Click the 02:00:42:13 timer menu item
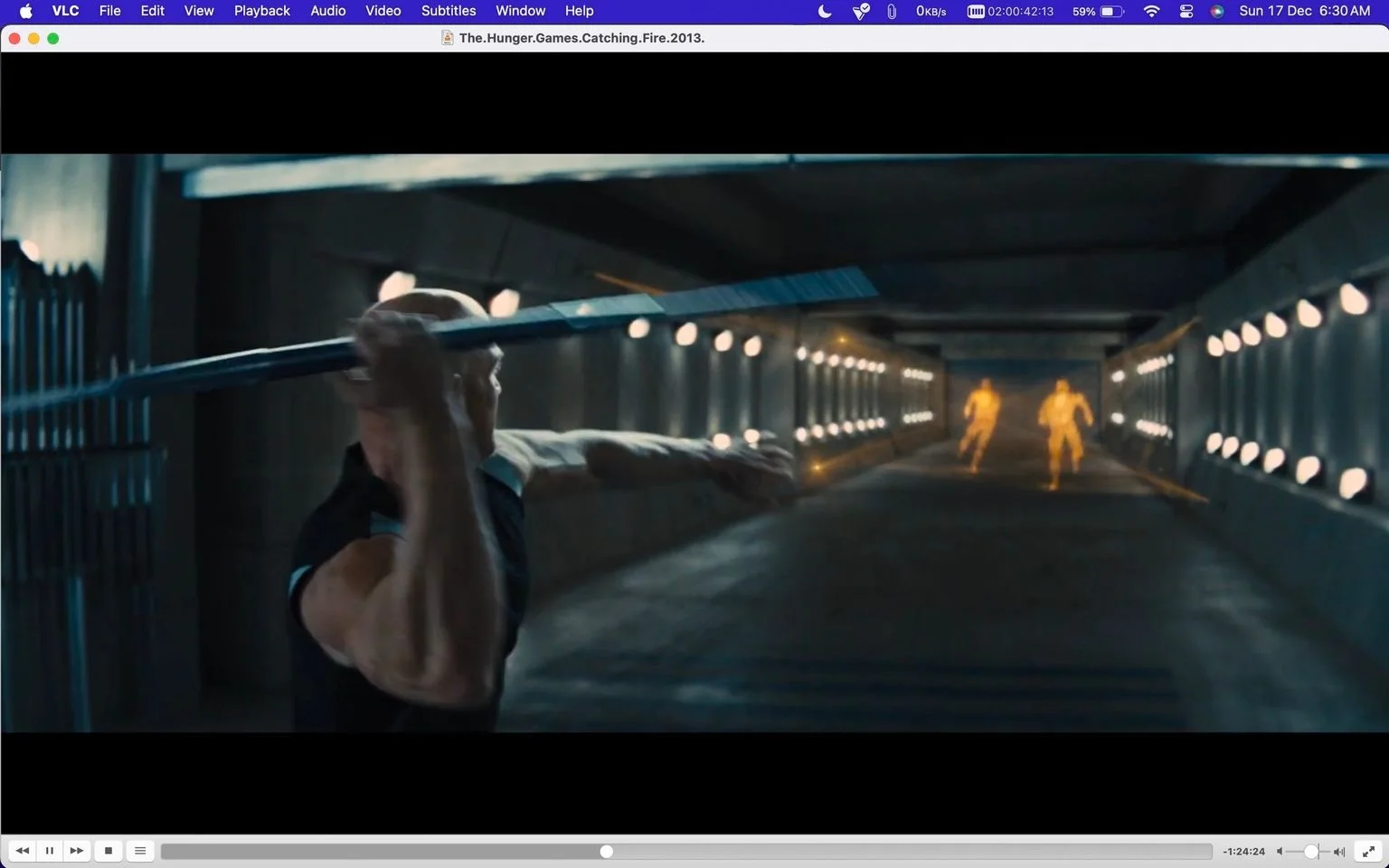 1010,11
